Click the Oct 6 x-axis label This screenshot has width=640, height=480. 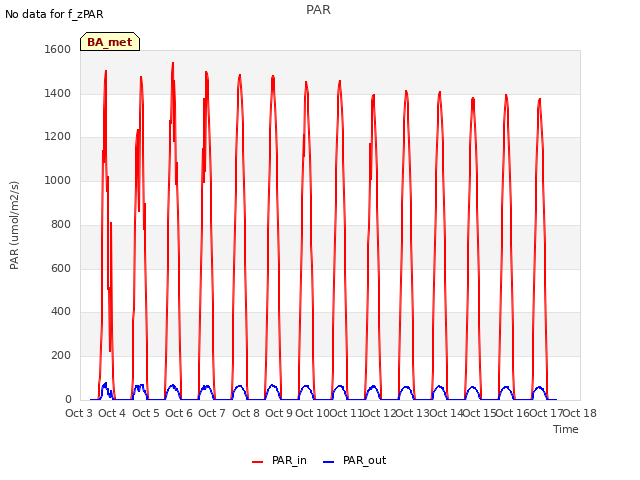[179, 413]
